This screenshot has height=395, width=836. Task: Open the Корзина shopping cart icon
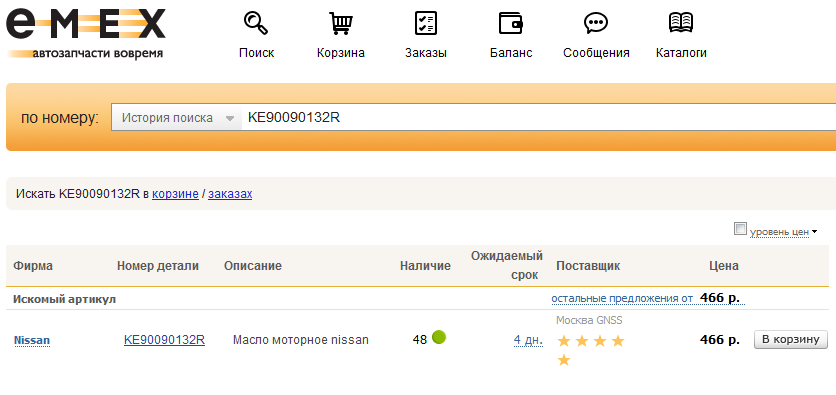[341, 23]
